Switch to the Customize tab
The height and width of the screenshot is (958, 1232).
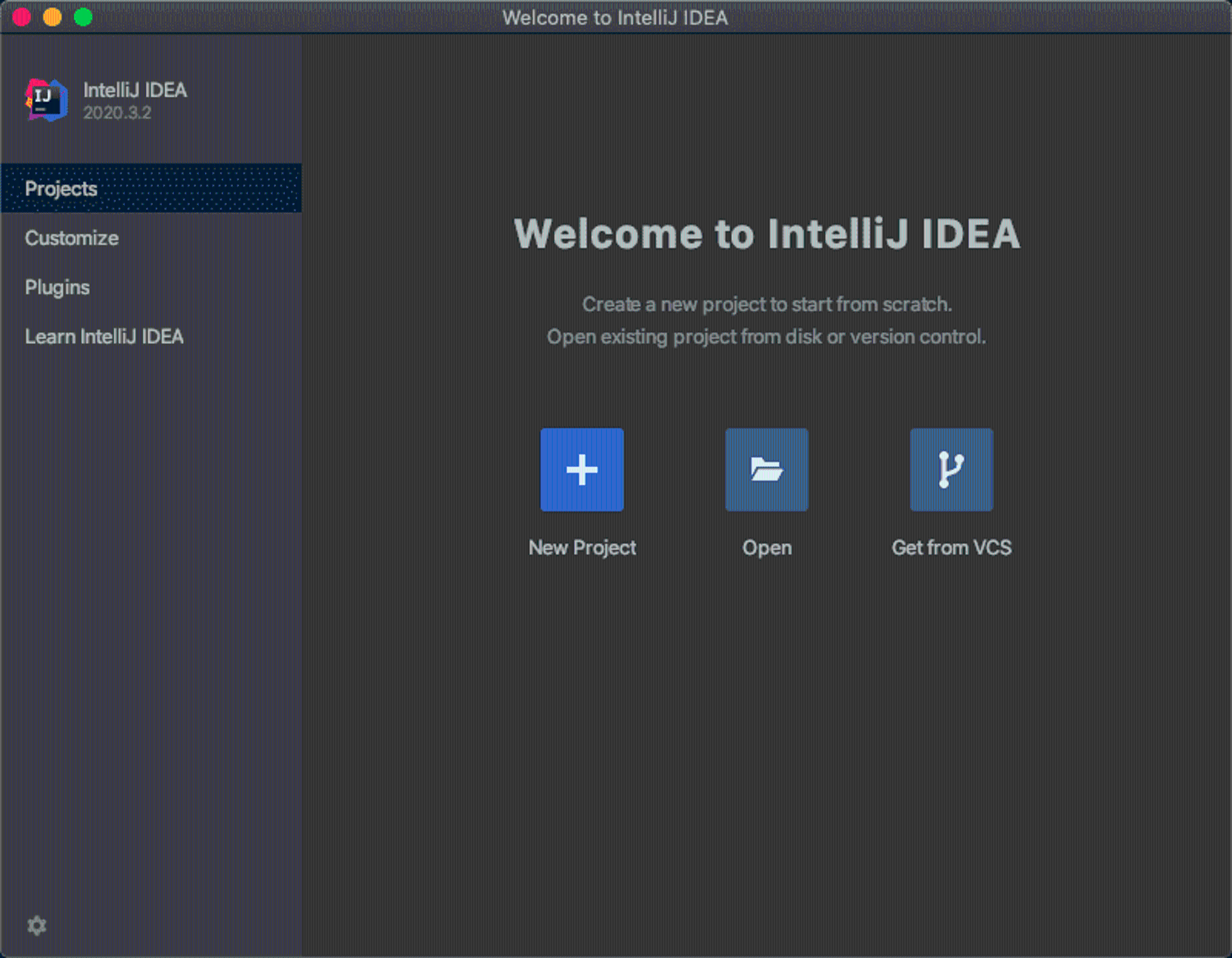coord(152,238)
